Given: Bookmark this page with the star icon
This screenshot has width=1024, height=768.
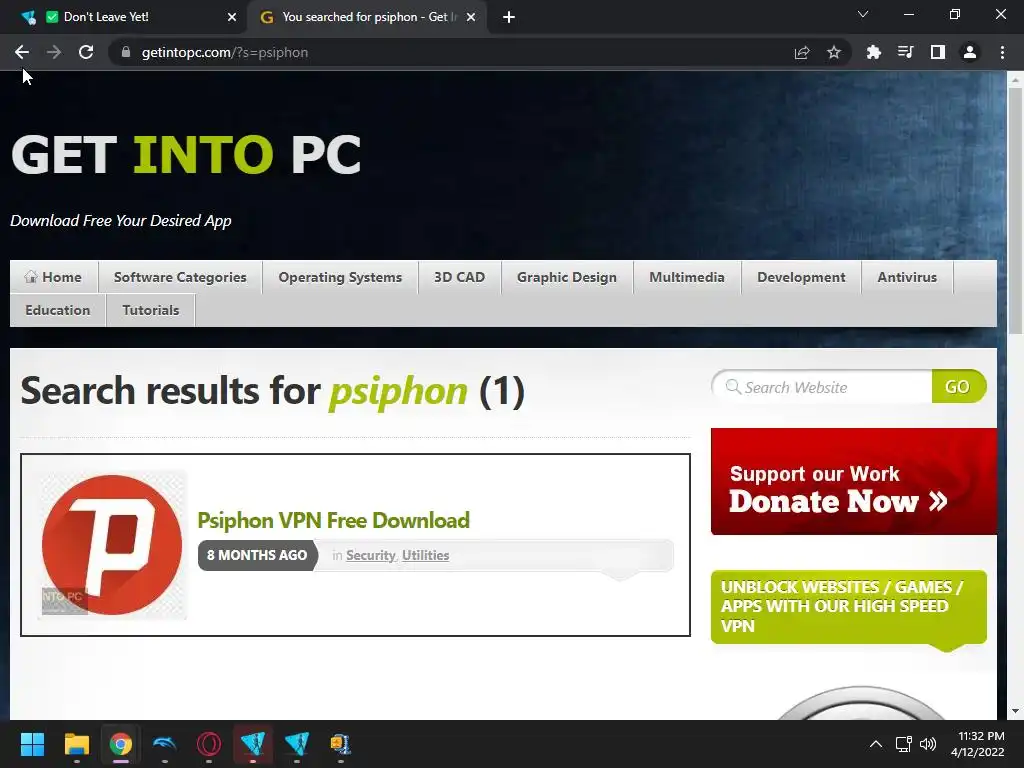Looking at the screenshot, I should (x=833, y=52).
